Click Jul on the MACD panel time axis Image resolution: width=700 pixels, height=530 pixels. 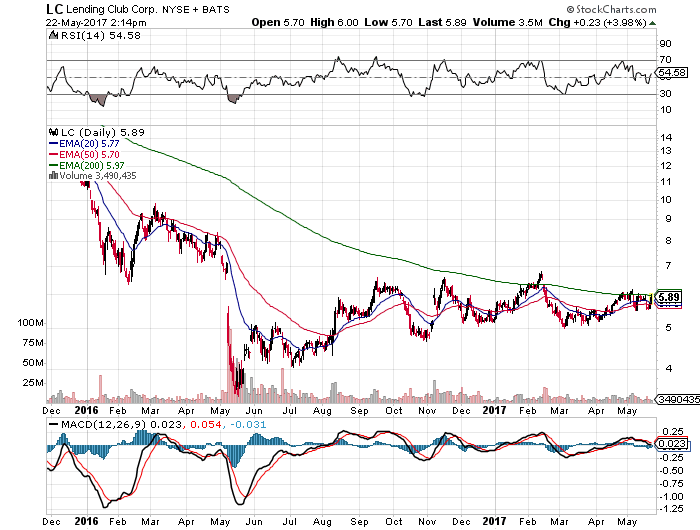289,522
